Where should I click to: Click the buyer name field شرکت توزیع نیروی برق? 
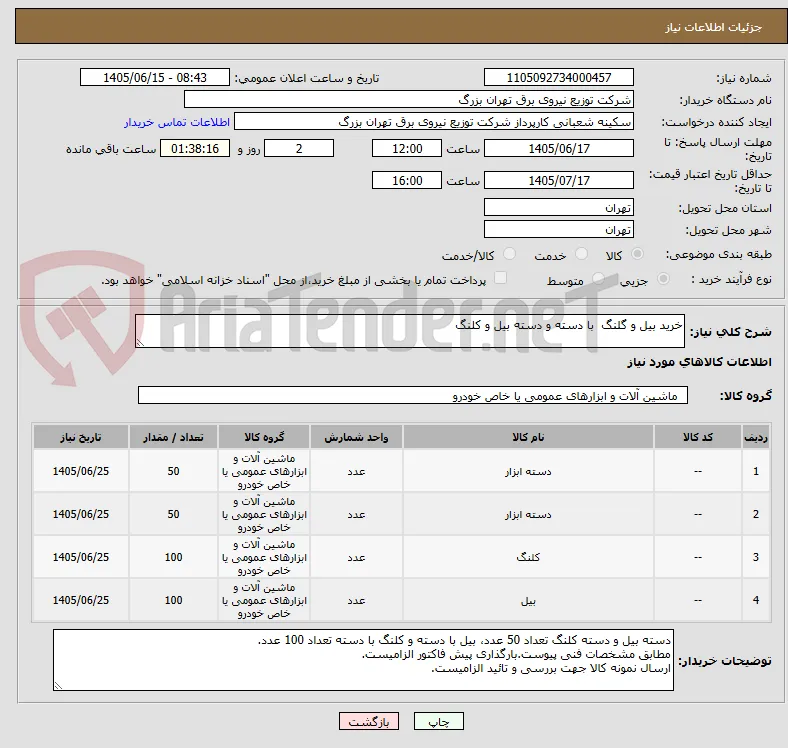click(409, 99)
